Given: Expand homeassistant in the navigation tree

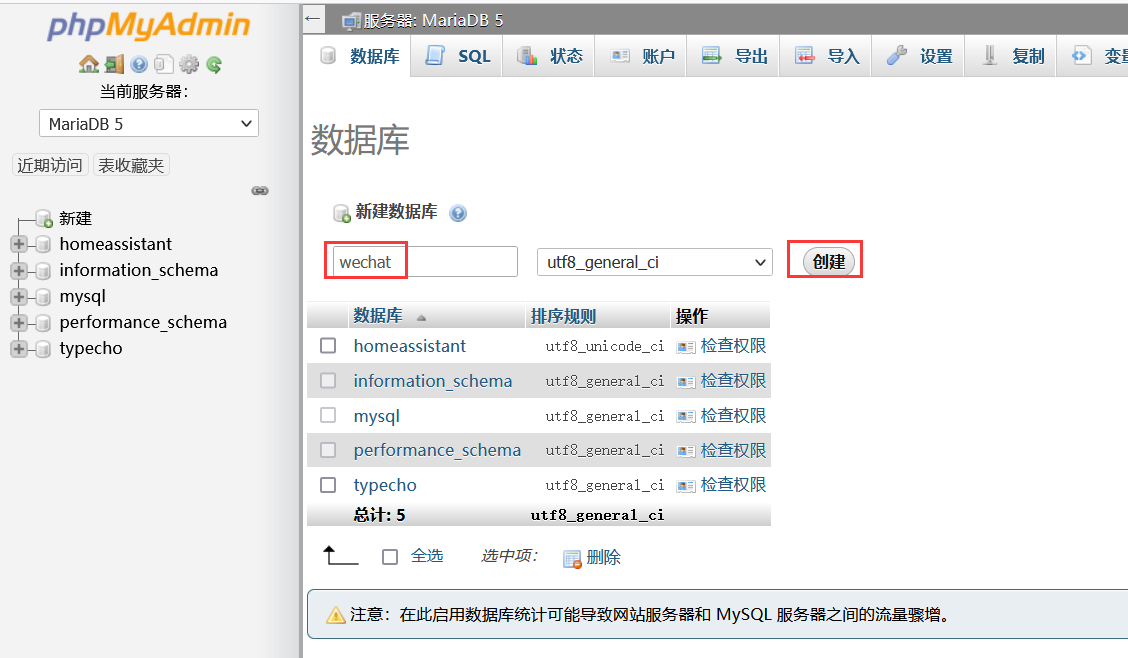Looking at the screenshot, I should point(19,245).
